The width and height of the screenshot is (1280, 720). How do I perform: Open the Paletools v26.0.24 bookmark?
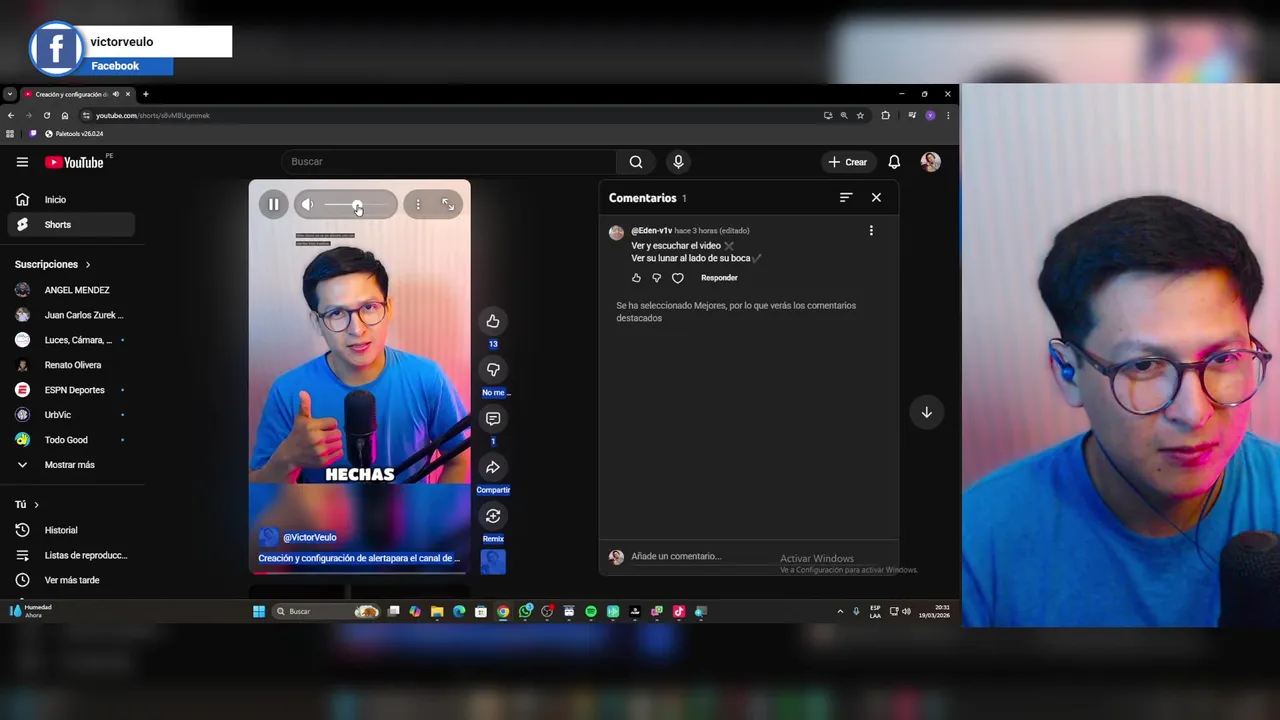tap(74, 133)
